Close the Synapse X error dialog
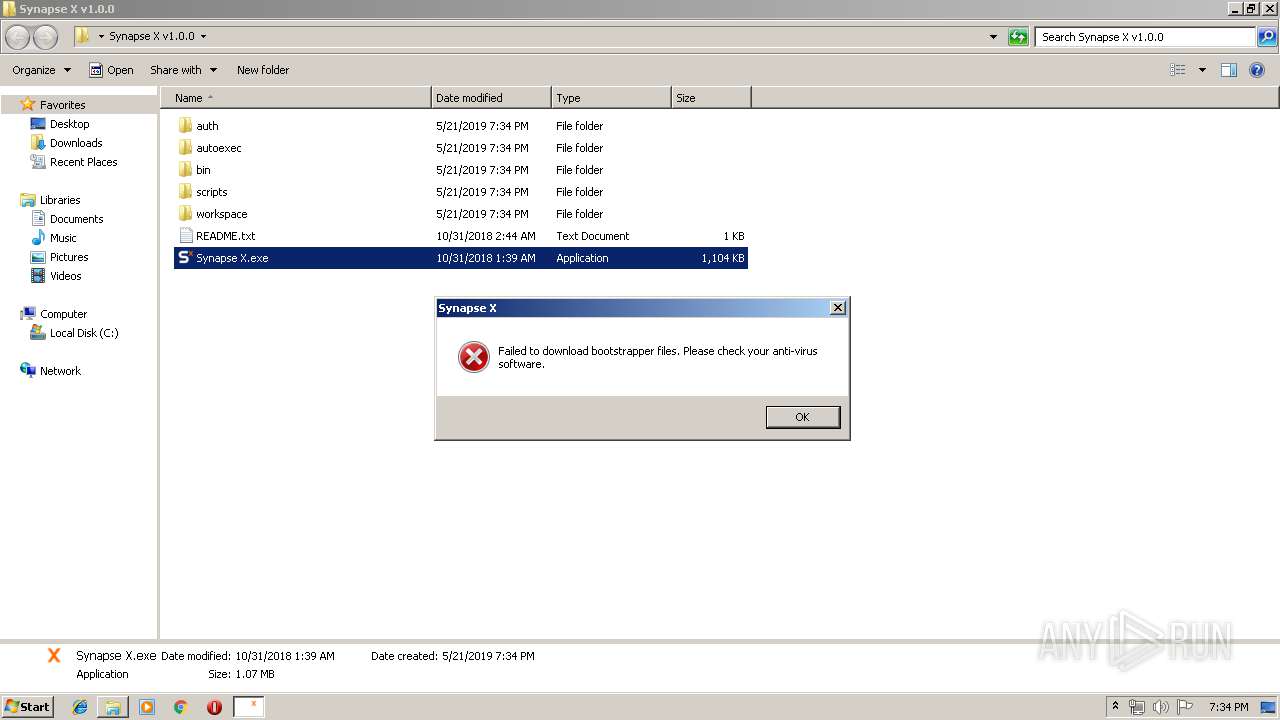 (838, 308)
